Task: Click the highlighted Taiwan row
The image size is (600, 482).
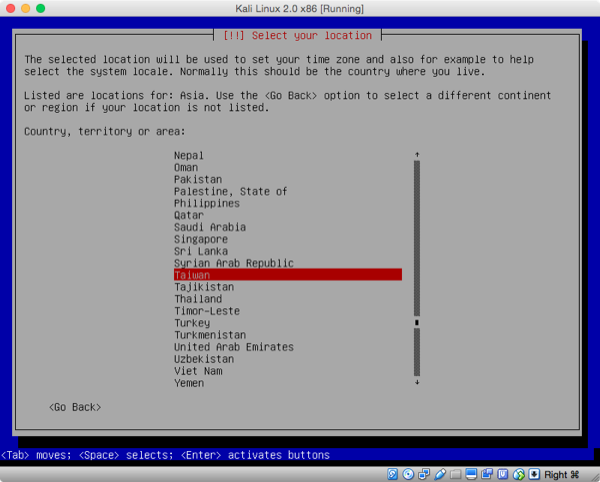Action: 288,275
